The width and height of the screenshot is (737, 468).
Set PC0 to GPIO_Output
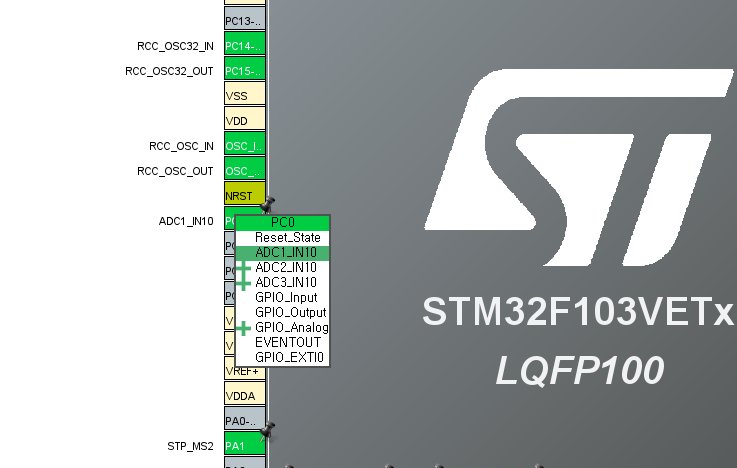coord(290,313)
